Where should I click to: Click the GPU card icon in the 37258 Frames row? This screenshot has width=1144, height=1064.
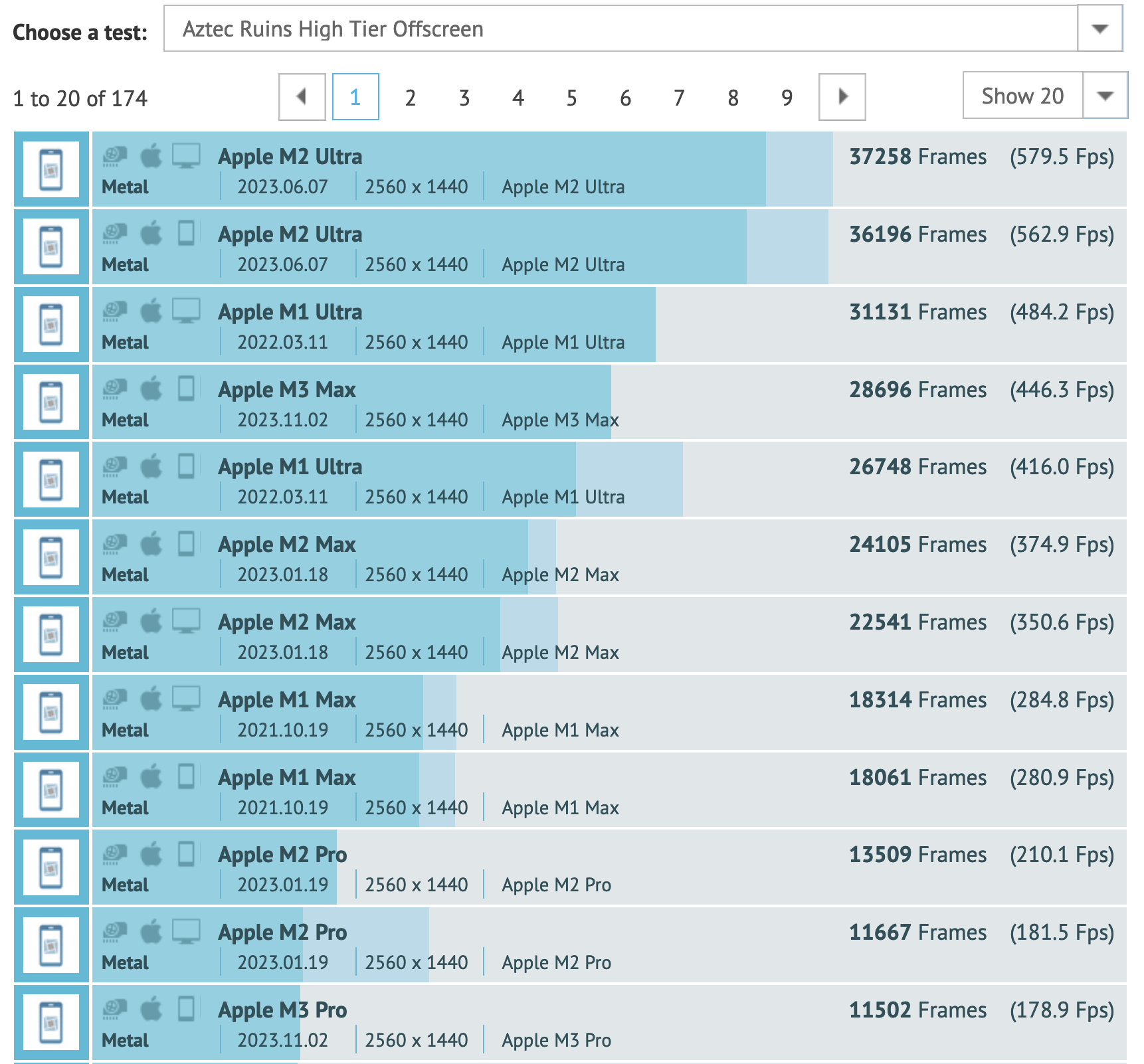(115, 156)
